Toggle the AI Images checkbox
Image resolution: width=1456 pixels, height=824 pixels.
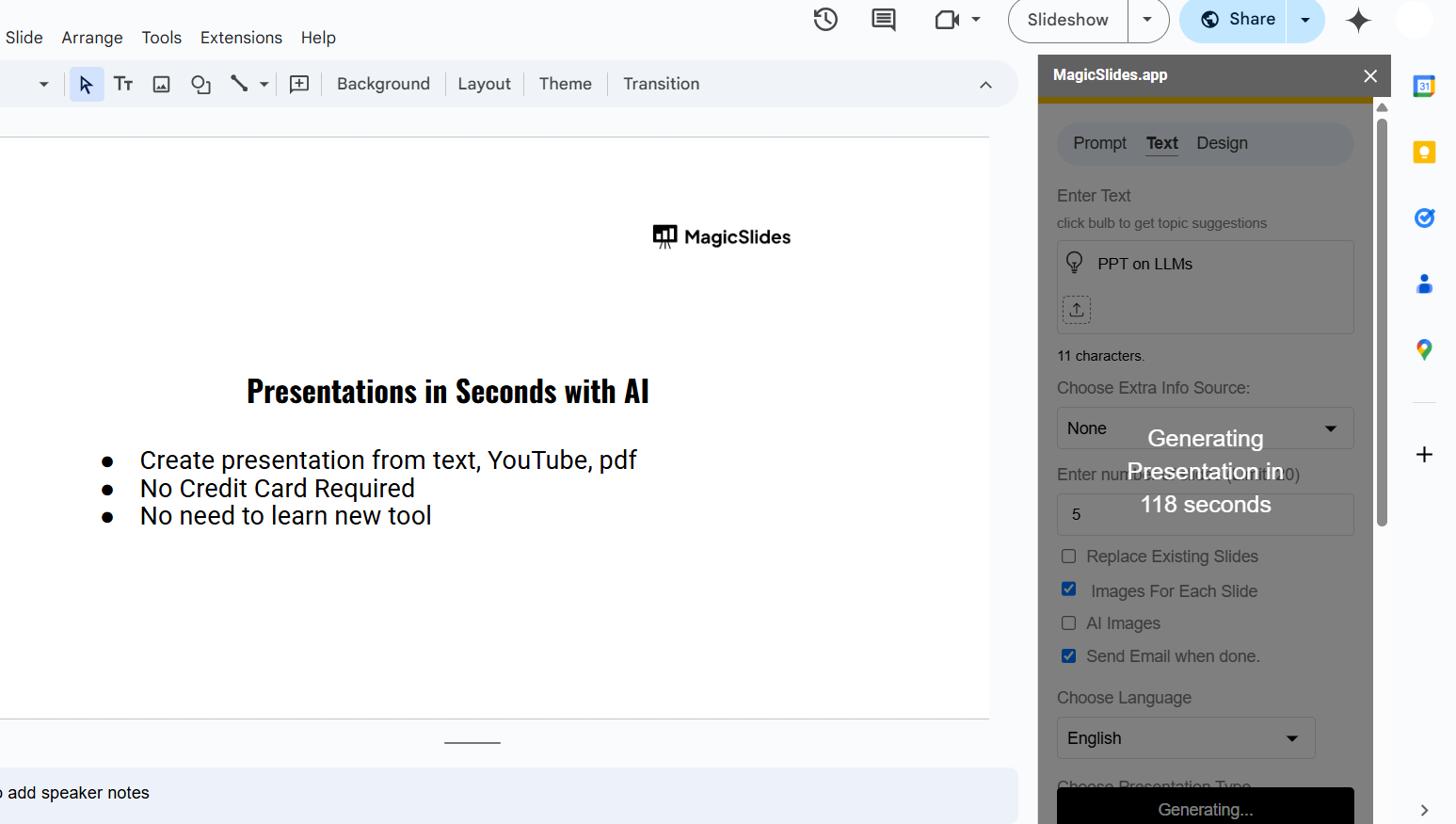[1069, 623]
